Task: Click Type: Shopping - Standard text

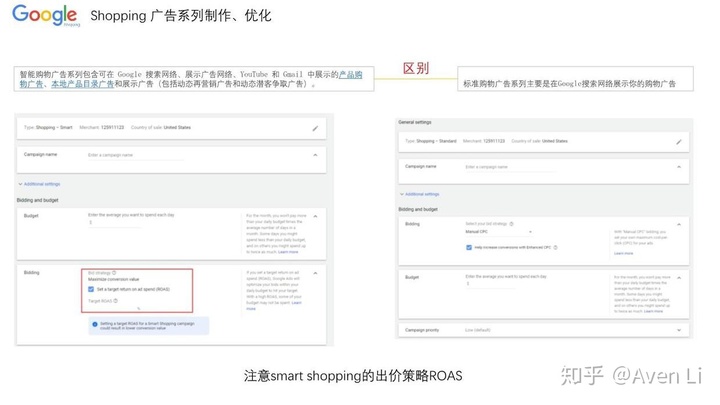Action: (x=431, y=141)
